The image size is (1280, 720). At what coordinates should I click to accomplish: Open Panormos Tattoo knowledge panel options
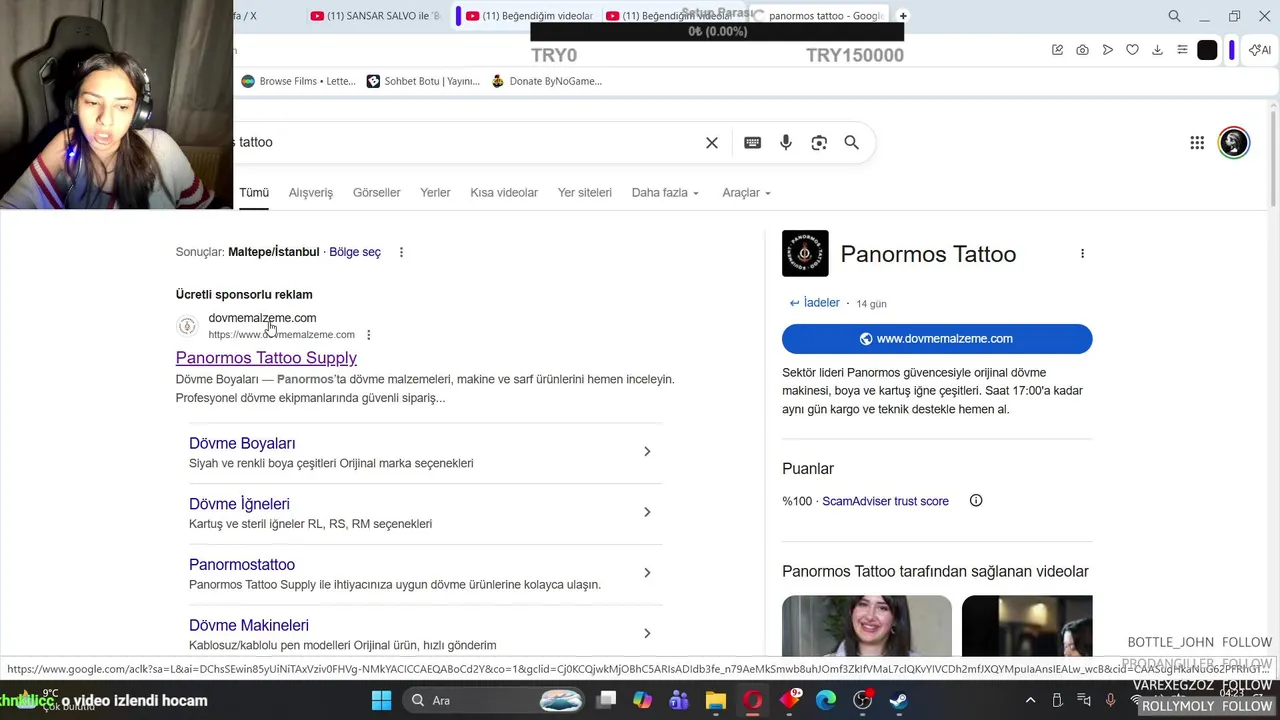(x=1082, y=254)
